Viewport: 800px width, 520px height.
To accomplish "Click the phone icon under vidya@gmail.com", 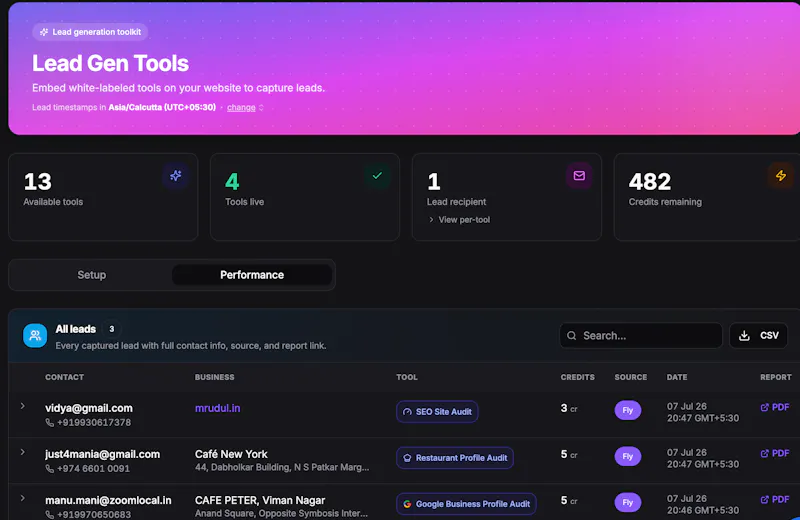I will click(x=49, y=423).
